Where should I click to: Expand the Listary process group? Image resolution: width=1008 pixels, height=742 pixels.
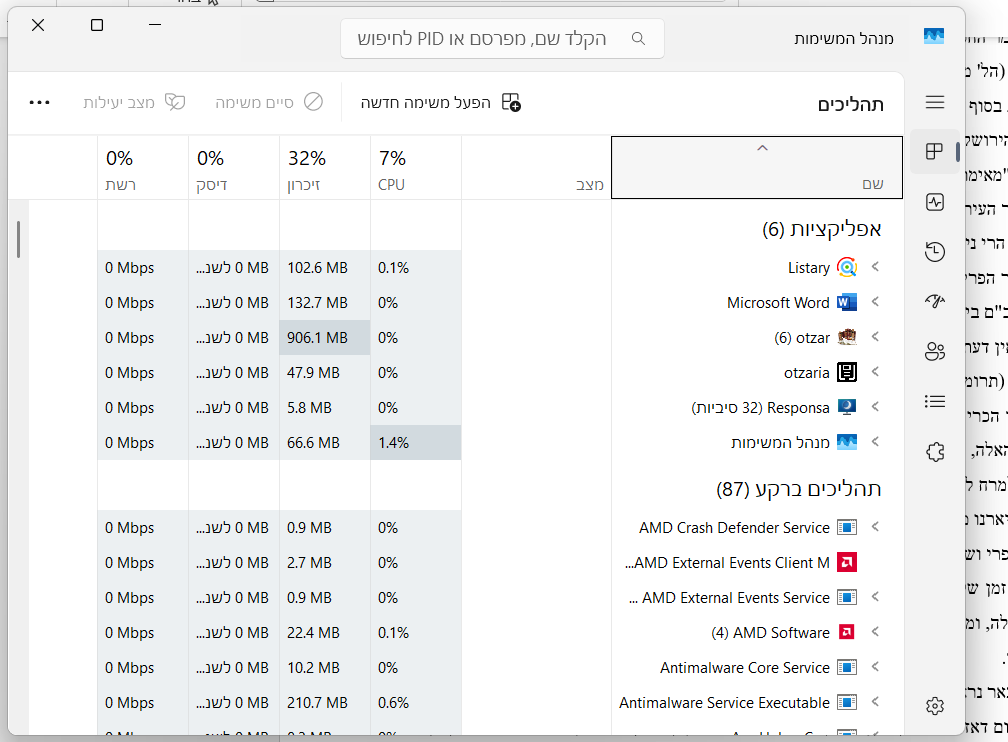[x=875, y=267]
